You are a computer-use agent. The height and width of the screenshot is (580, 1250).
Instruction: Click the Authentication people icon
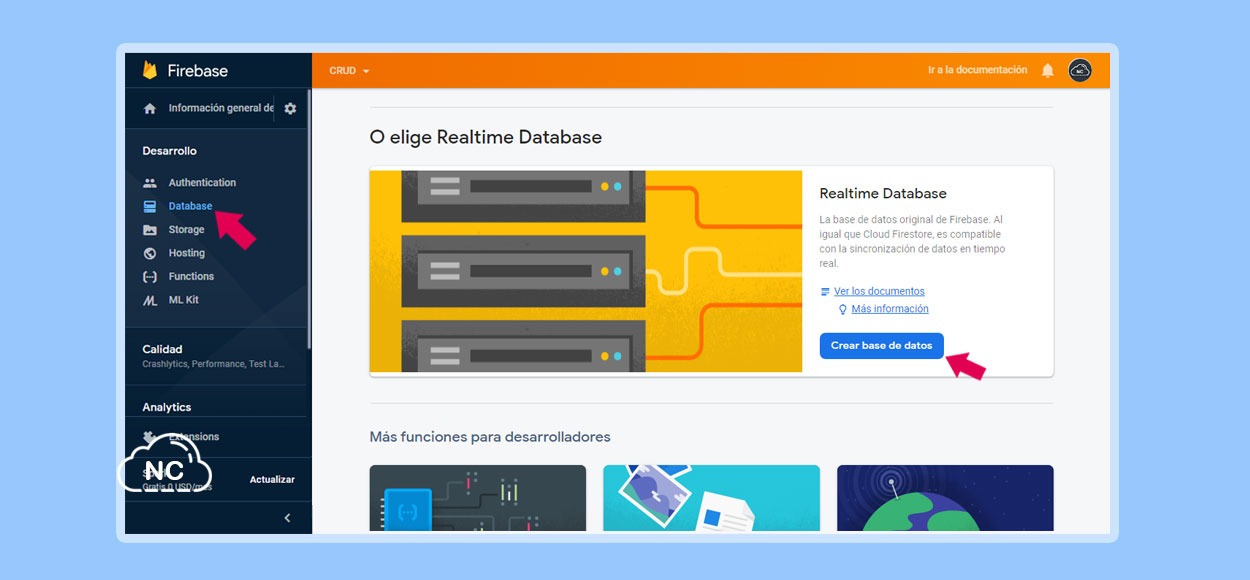pos(150,183)
